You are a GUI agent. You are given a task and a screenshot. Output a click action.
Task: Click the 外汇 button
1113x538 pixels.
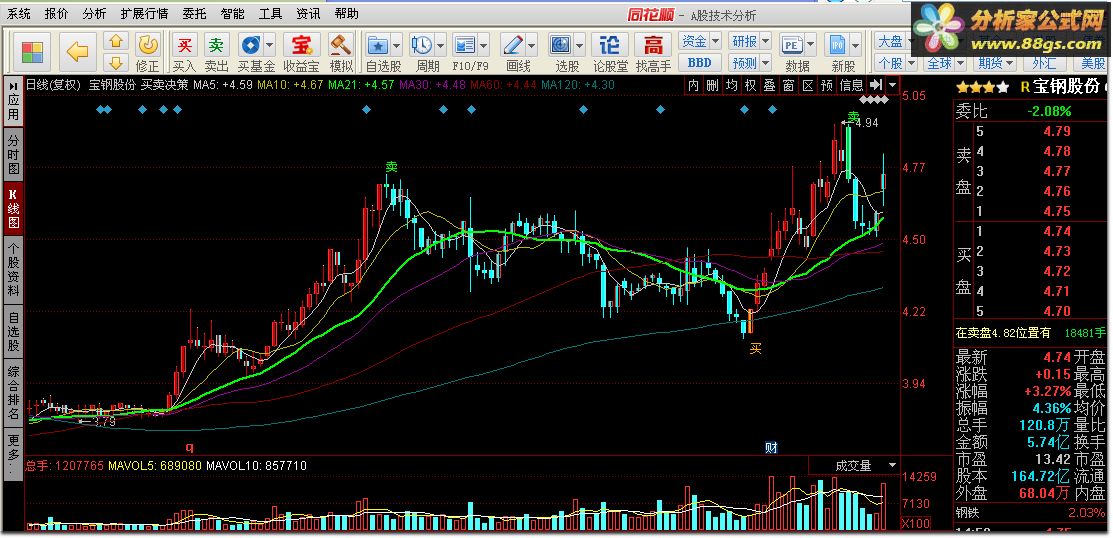1043,63
